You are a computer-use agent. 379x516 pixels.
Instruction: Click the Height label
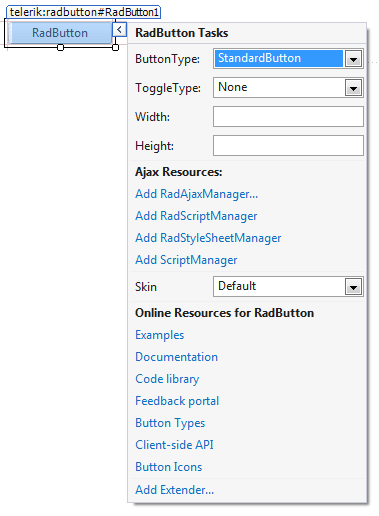click(154, 146)
